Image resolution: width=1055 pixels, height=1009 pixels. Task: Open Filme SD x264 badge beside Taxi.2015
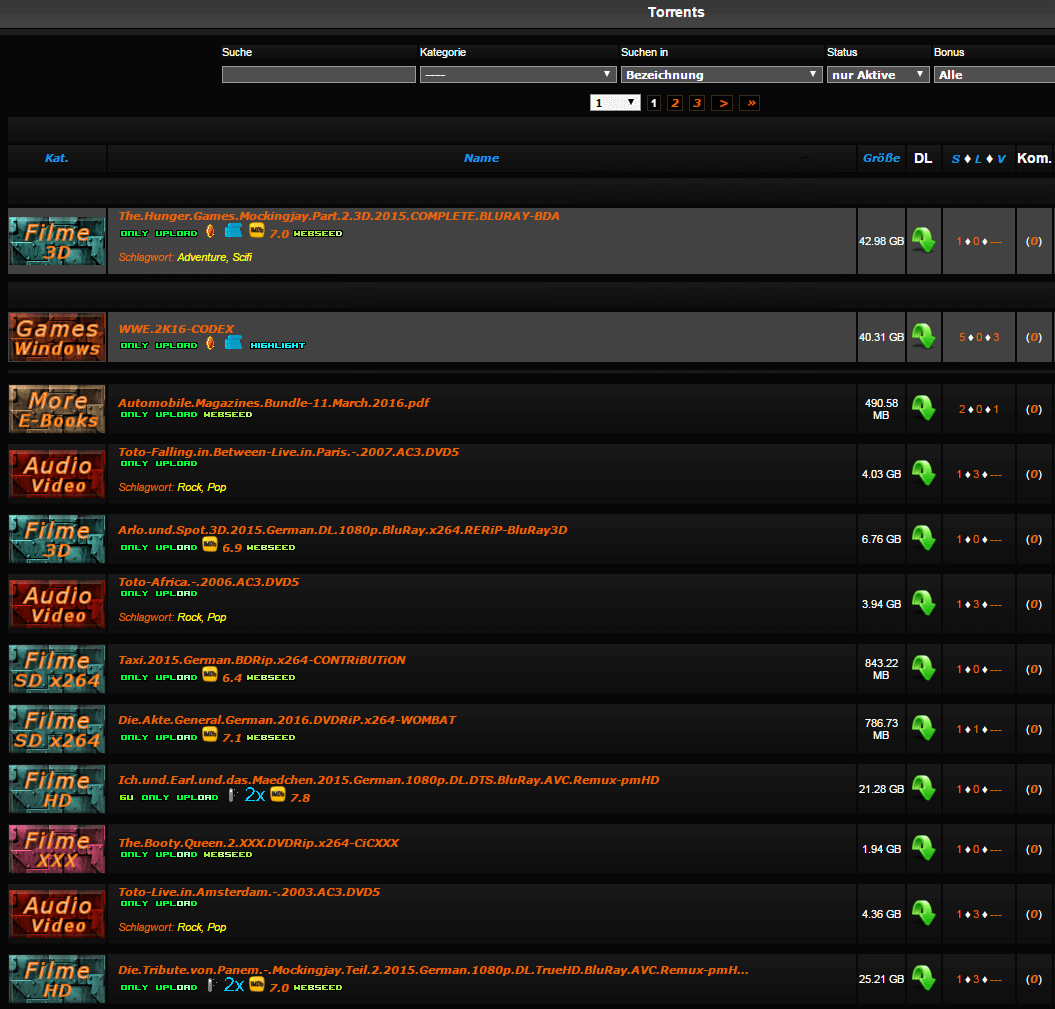point(57,669)
